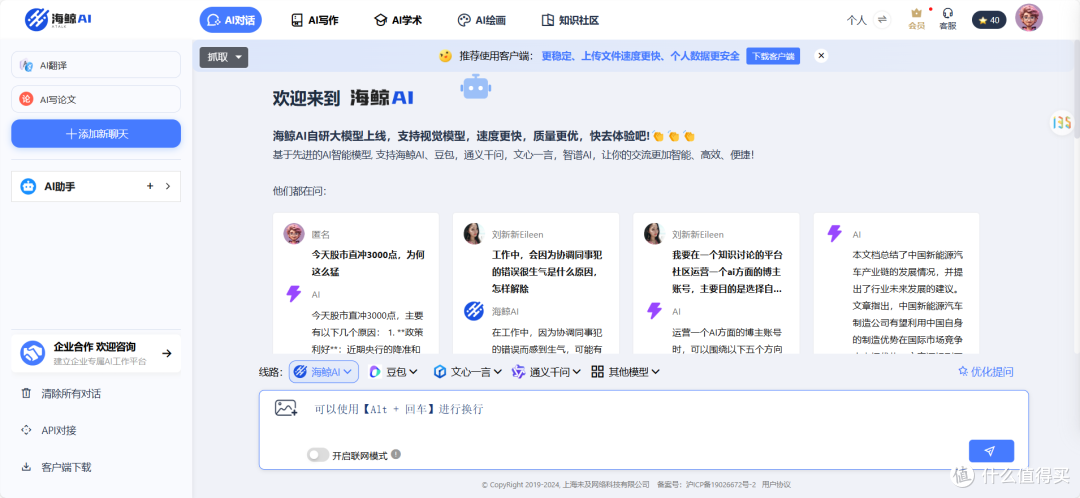The height and width of the screenshot is (498, 1080).
Task: Select the 海鲸AI model dropdown
Action: click(324, 372)
